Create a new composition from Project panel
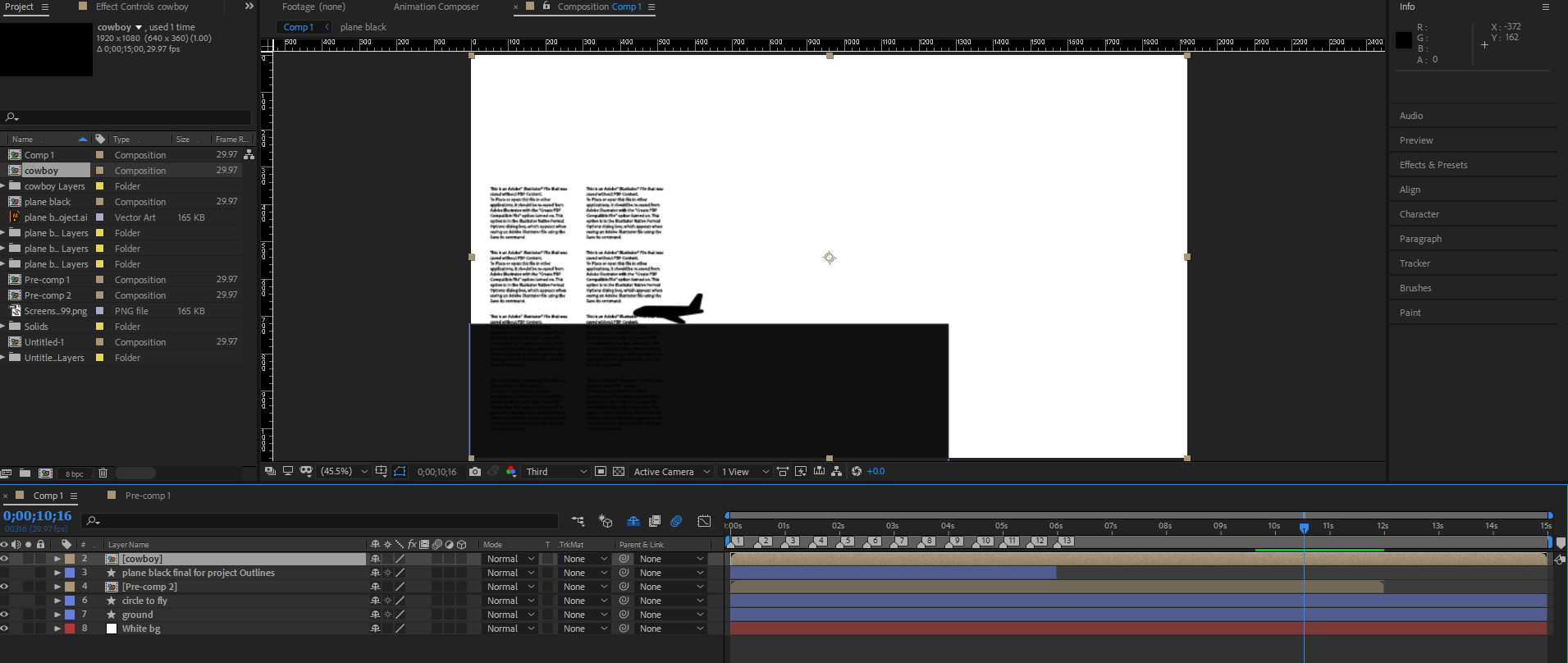 click(x=46, y=473)
